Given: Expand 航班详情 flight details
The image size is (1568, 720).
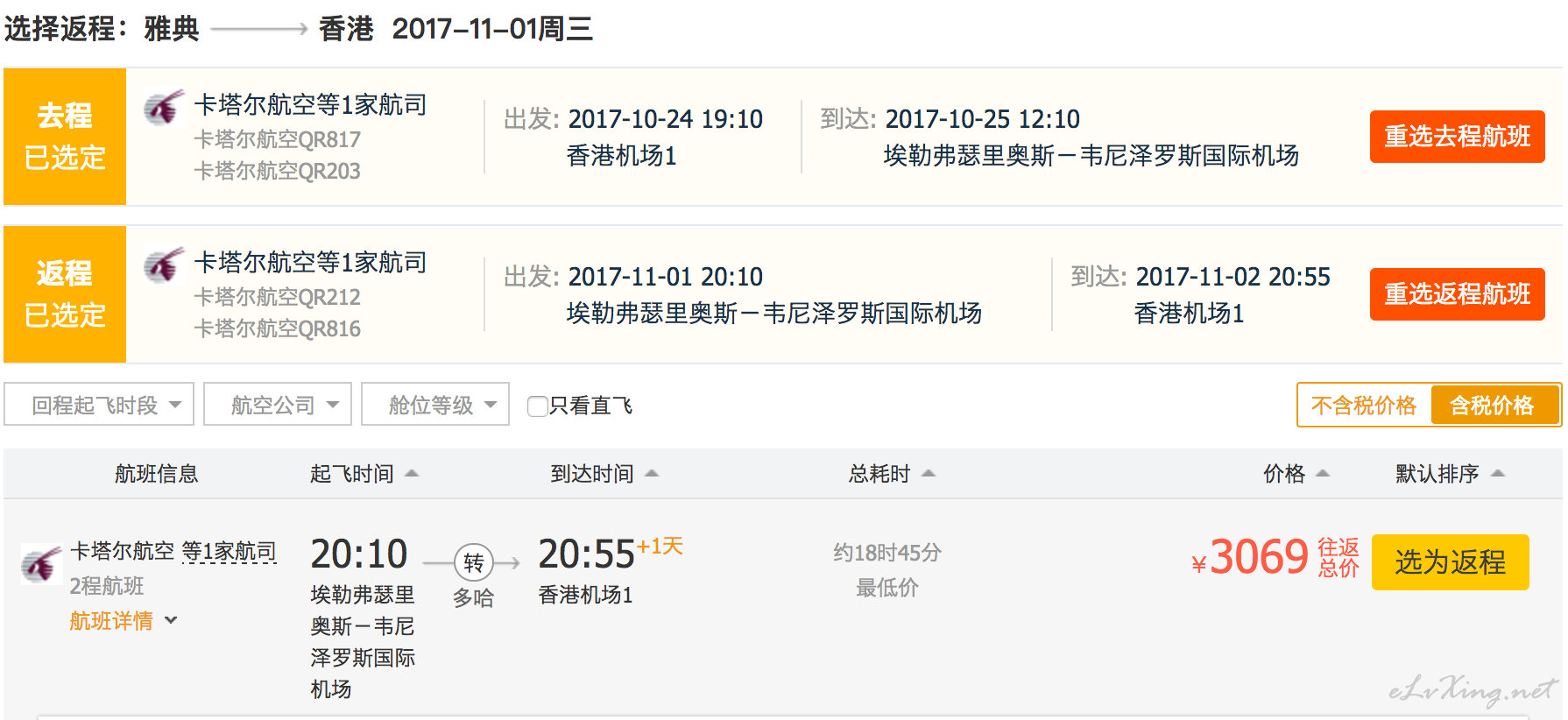Looking at the screenshot, I should coord(124,621).
